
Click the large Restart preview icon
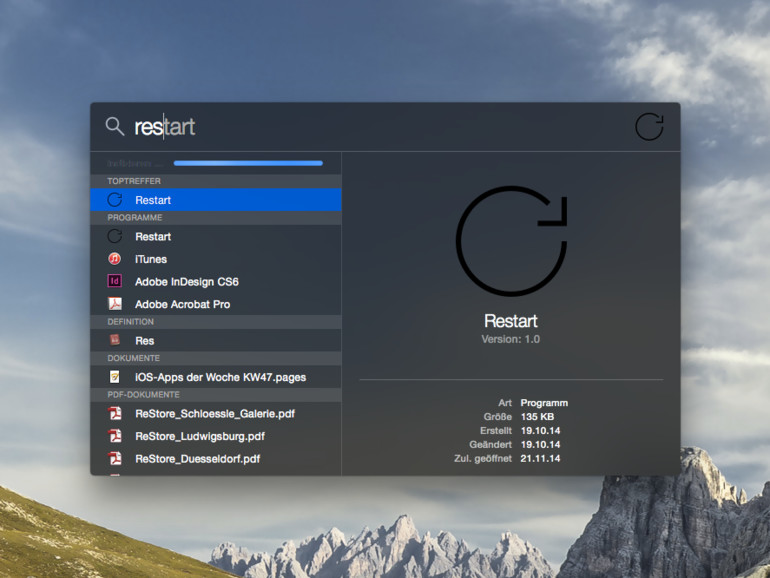511,241
